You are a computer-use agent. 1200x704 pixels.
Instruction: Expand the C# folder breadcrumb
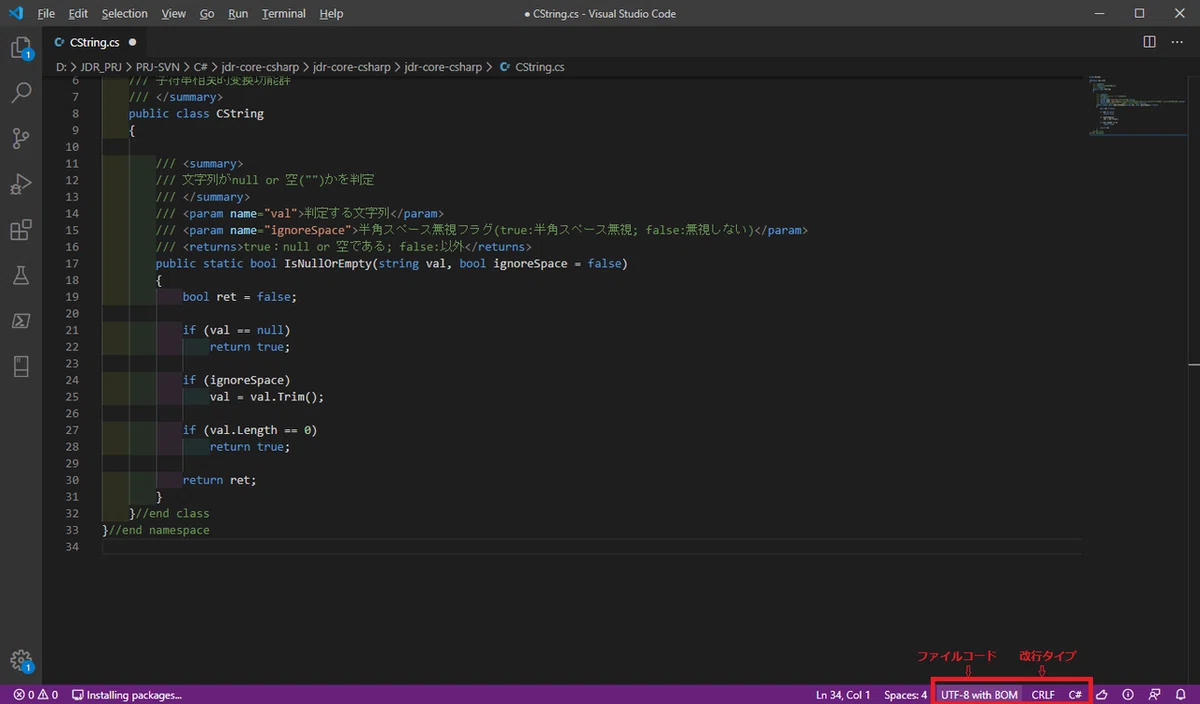coord(201,67)
